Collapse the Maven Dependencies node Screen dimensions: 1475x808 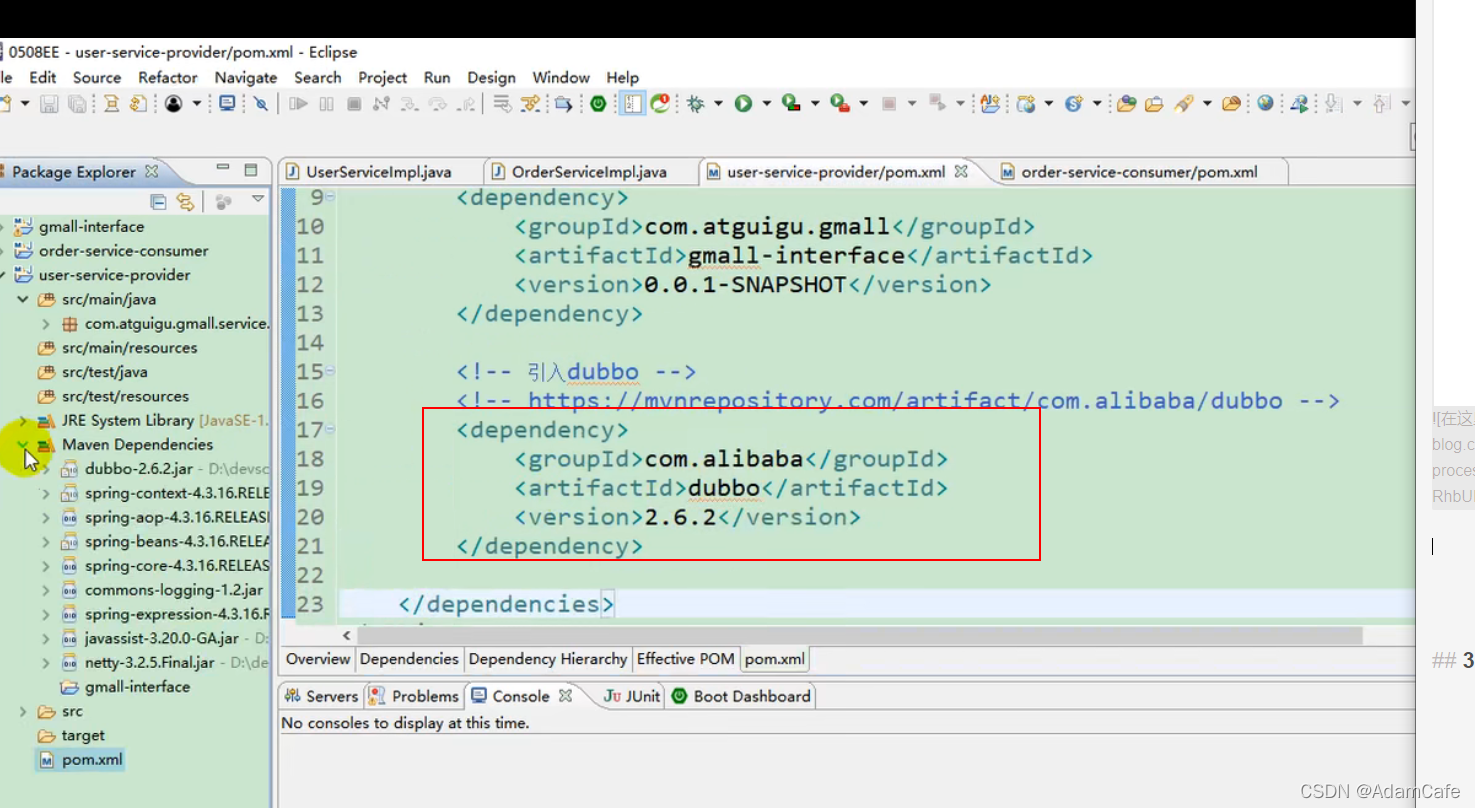point(23,444)
